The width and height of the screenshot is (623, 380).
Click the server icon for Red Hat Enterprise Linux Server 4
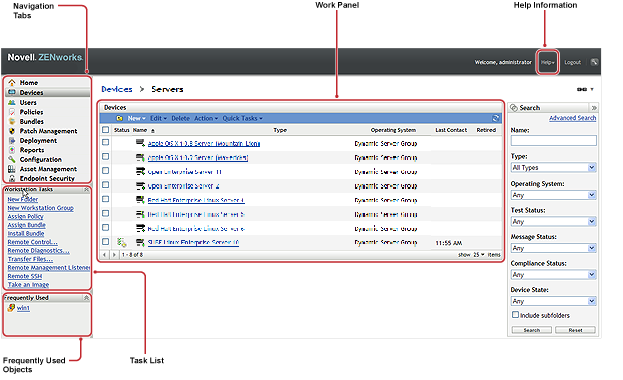(140, 200)
